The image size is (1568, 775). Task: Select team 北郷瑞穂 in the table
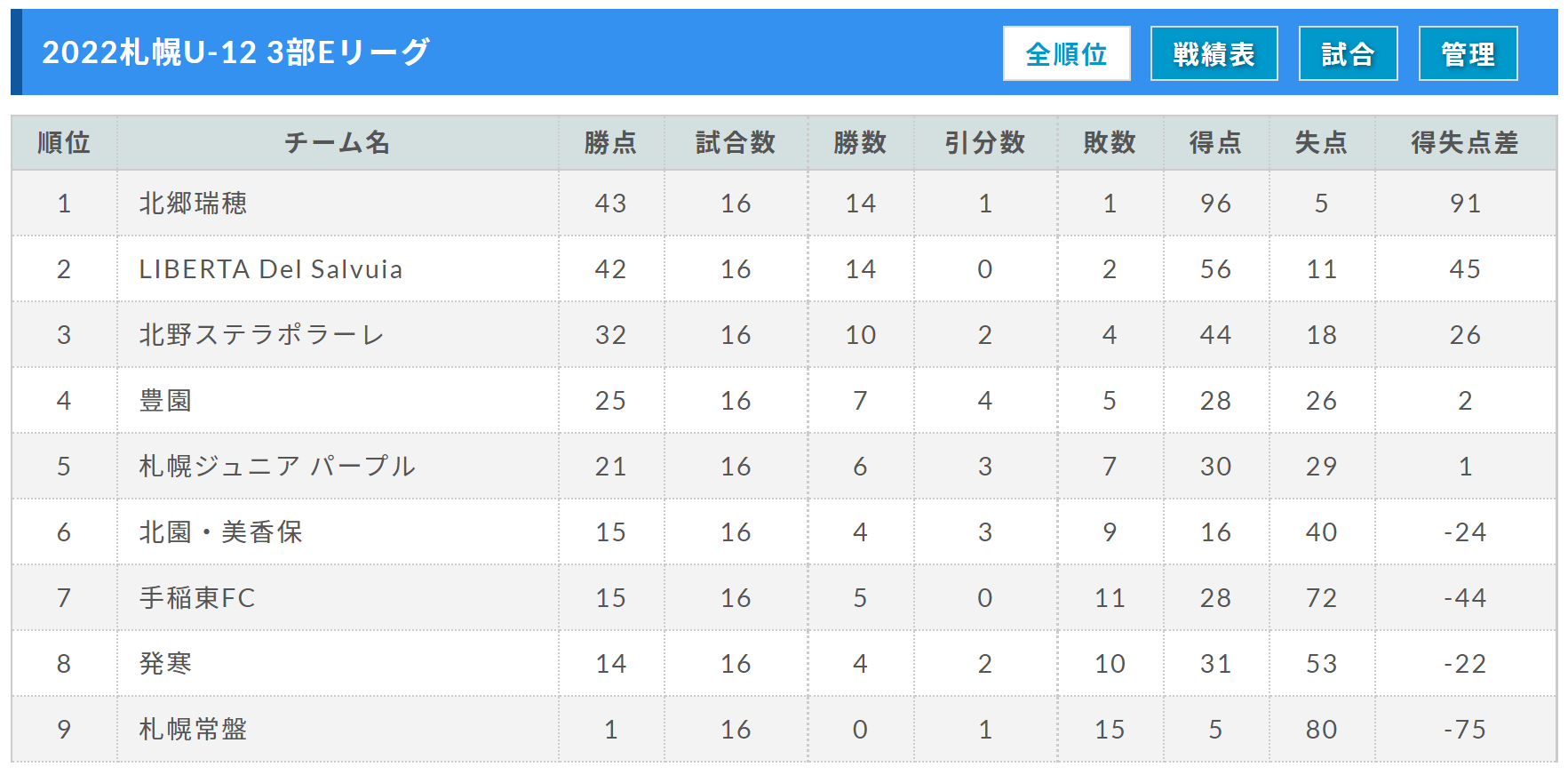click(194, 204)
